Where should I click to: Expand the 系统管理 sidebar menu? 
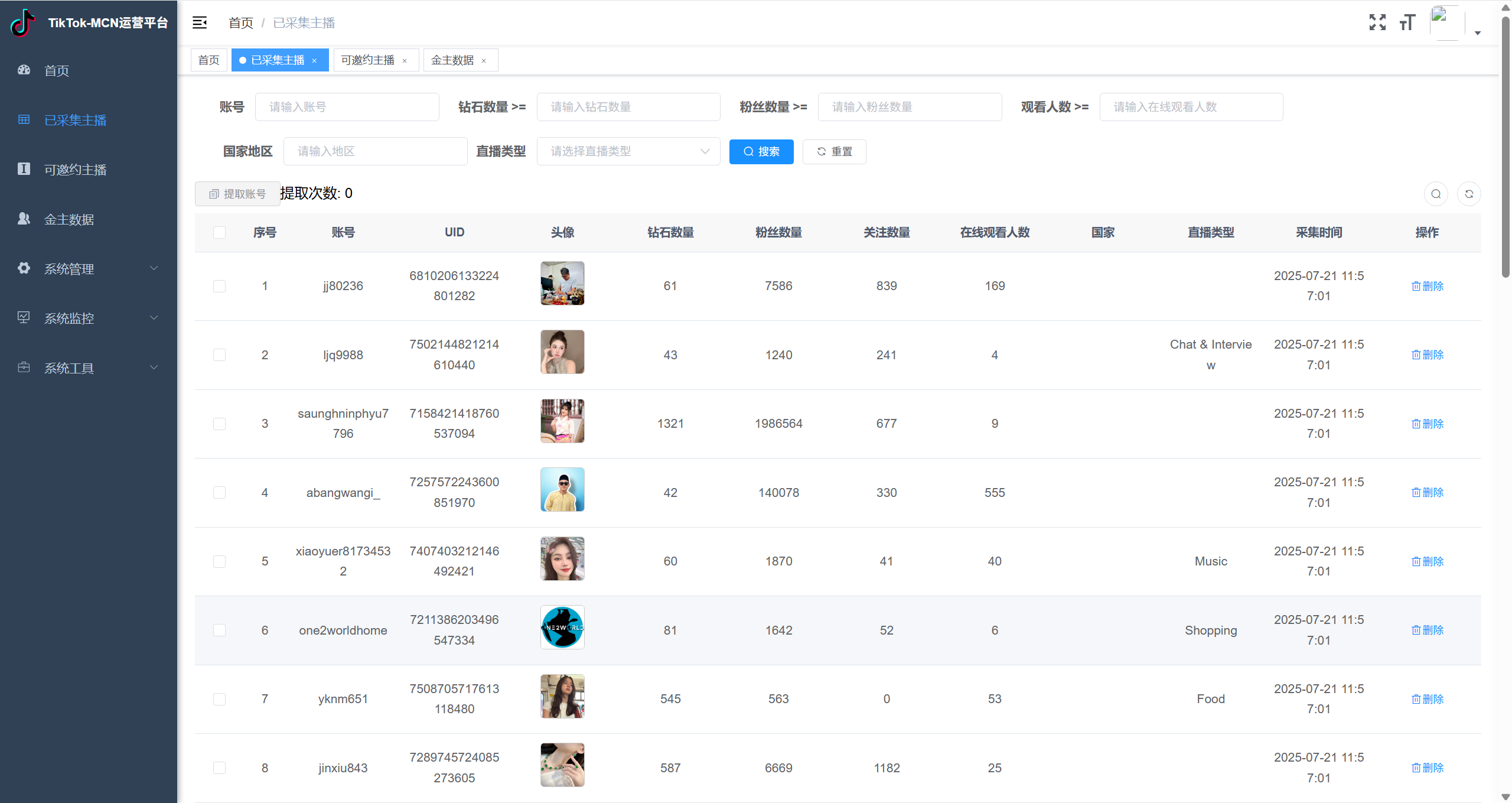tap(89, 268)
